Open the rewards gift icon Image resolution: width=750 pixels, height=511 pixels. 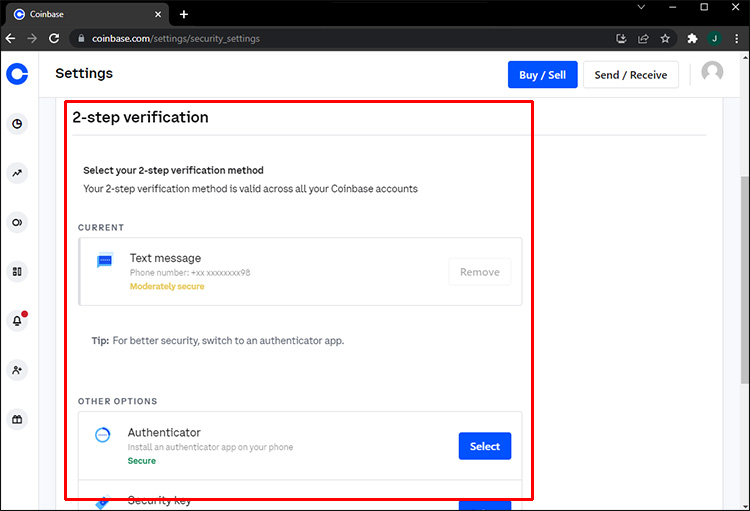point(17,419)
